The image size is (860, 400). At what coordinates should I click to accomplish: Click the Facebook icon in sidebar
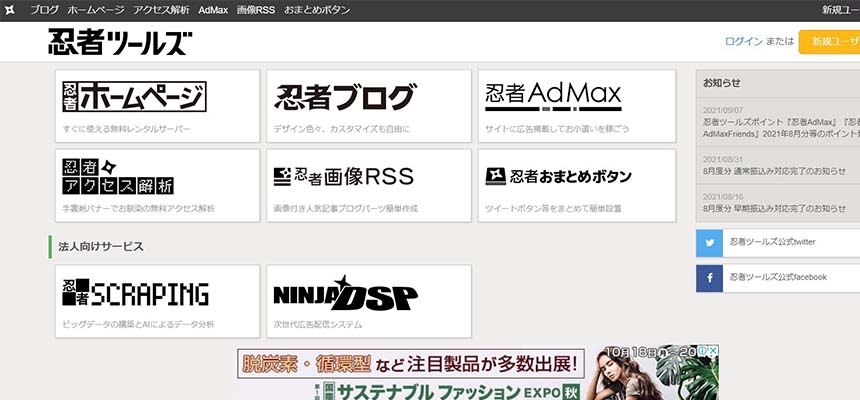tap(710, 276)
